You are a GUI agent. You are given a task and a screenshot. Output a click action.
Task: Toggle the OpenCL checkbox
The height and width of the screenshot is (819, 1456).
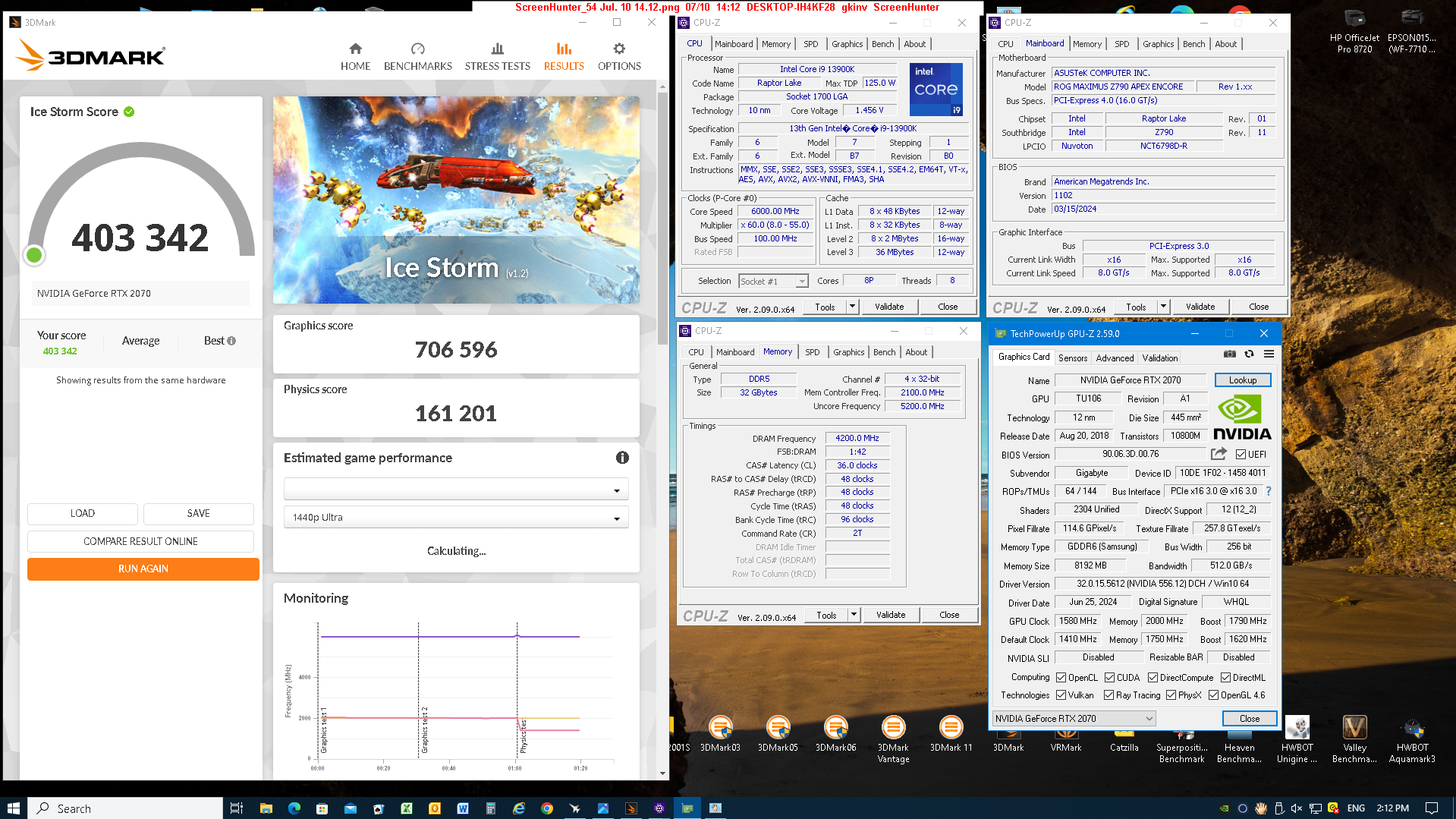[1061, 677]
